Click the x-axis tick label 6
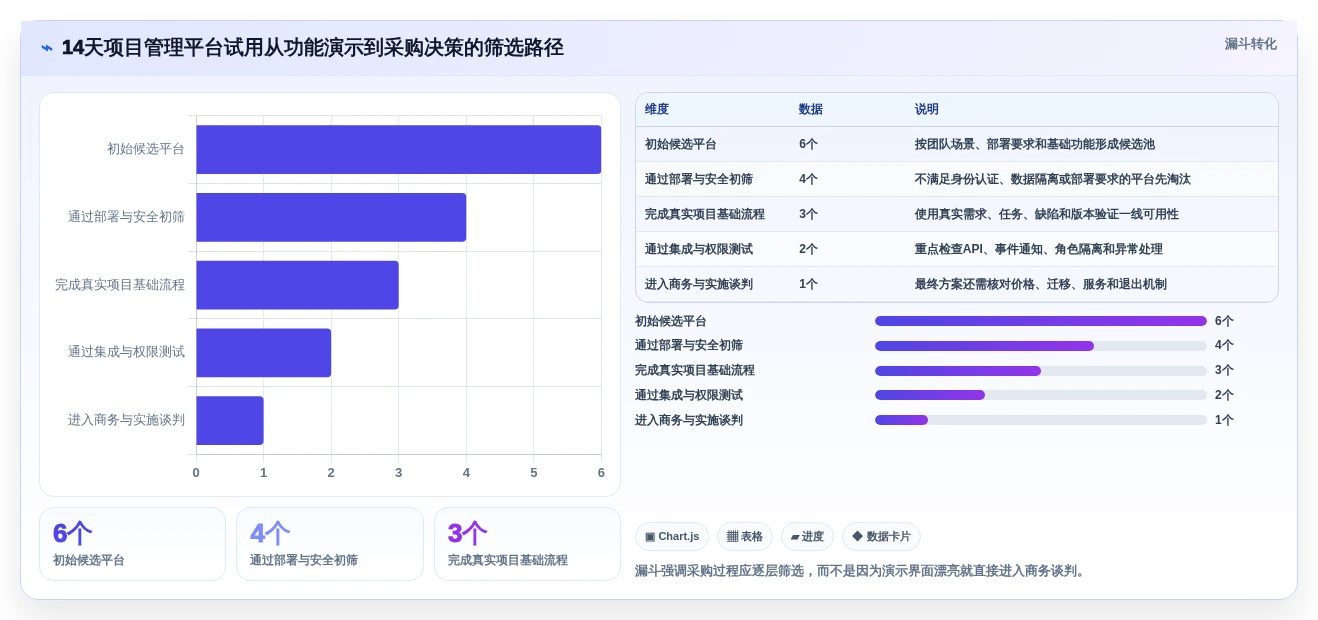Viewport: 1318px width, 620px height. [601, 472]
